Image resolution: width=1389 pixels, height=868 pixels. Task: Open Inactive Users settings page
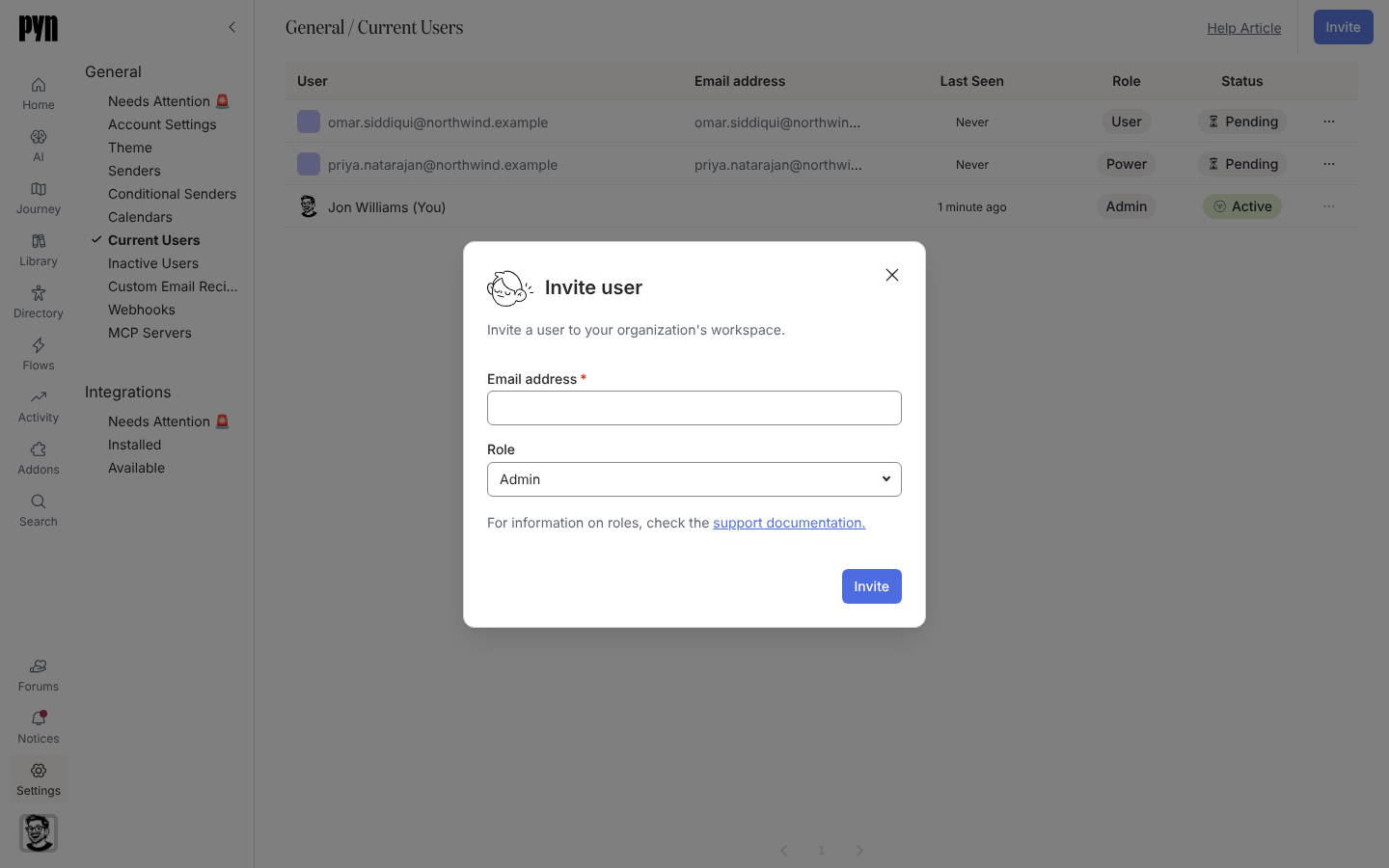pos(153,263)
